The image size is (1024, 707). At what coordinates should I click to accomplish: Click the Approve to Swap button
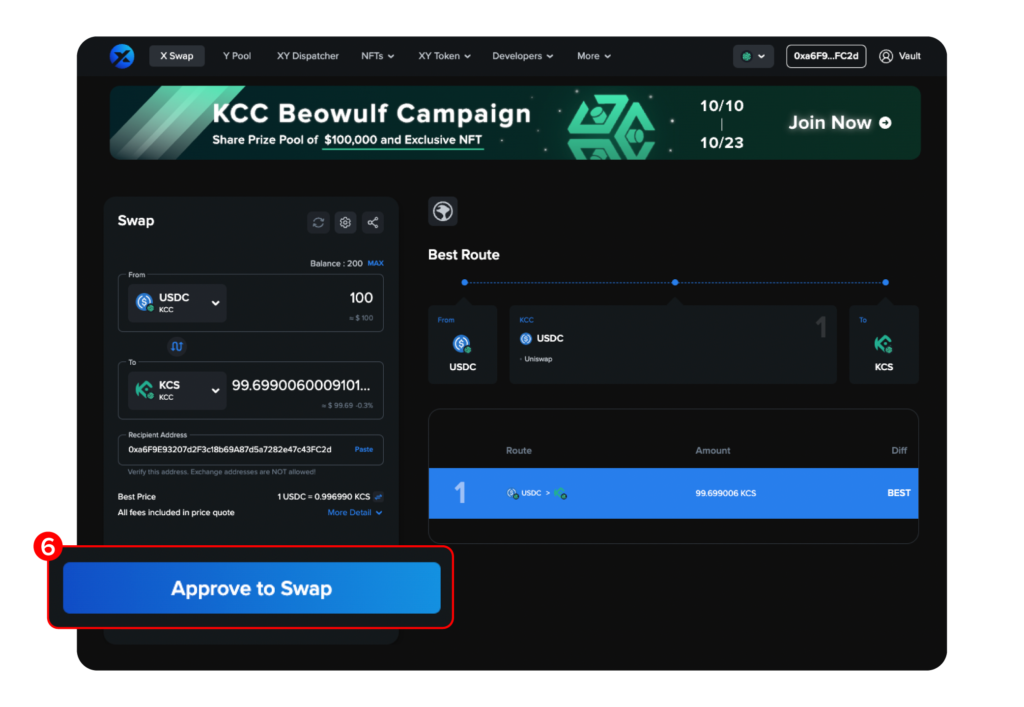point(251,588)
